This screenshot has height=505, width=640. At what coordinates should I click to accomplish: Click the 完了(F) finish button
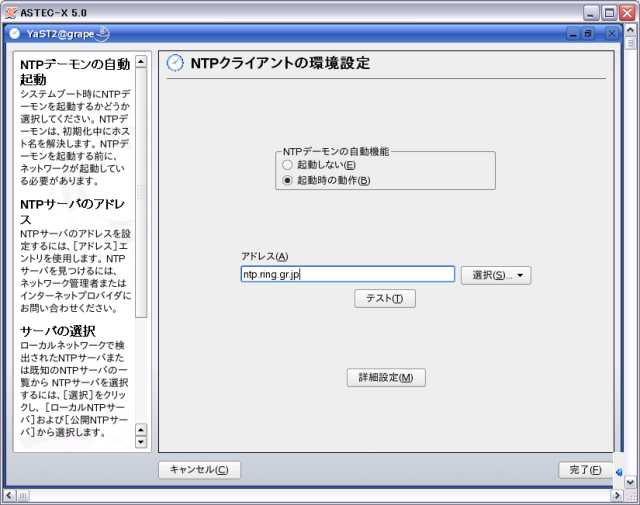[x=585, y=470]
